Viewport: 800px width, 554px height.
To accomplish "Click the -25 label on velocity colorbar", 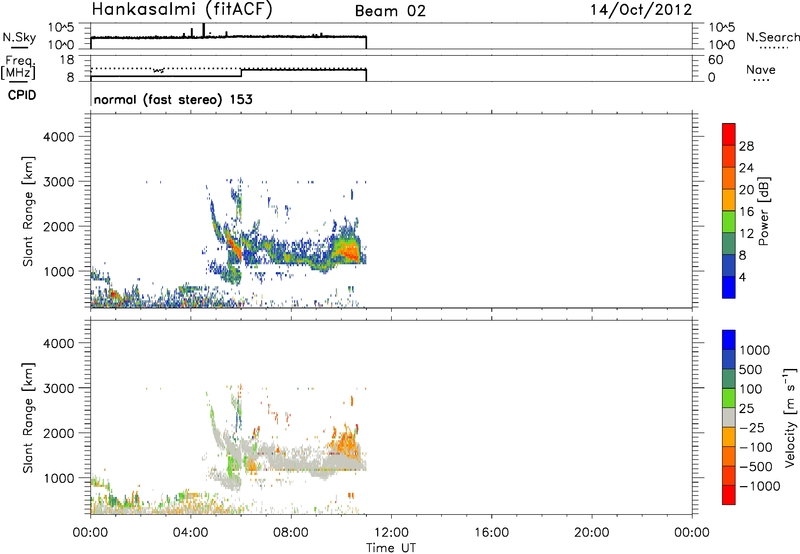I will click(x=751, y=428).
